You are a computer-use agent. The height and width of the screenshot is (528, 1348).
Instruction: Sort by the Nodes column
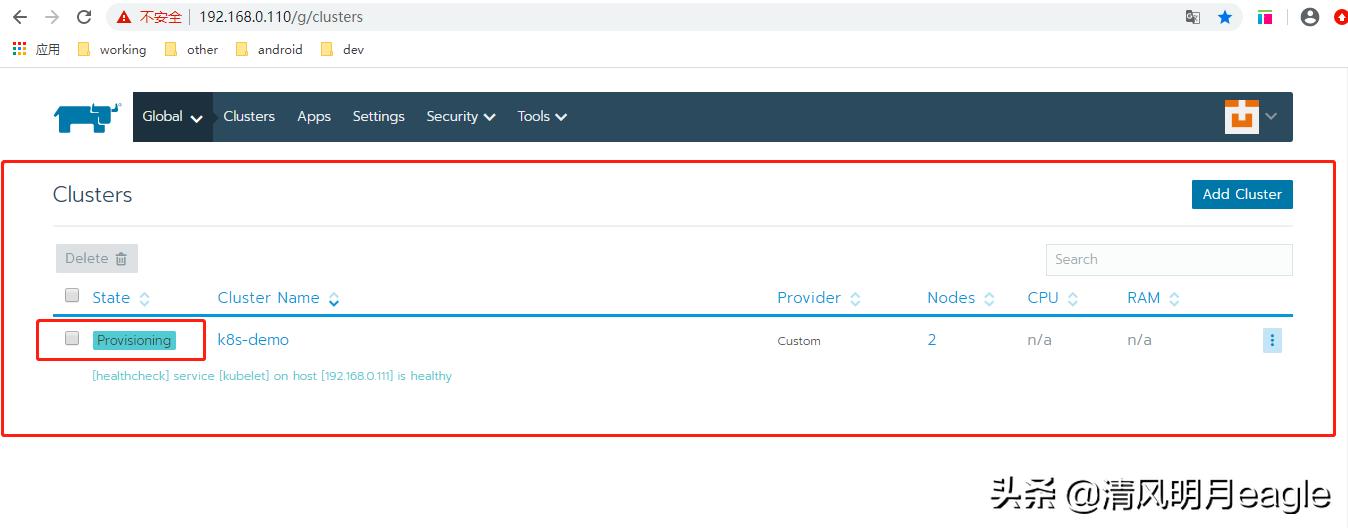coord(961,298)
